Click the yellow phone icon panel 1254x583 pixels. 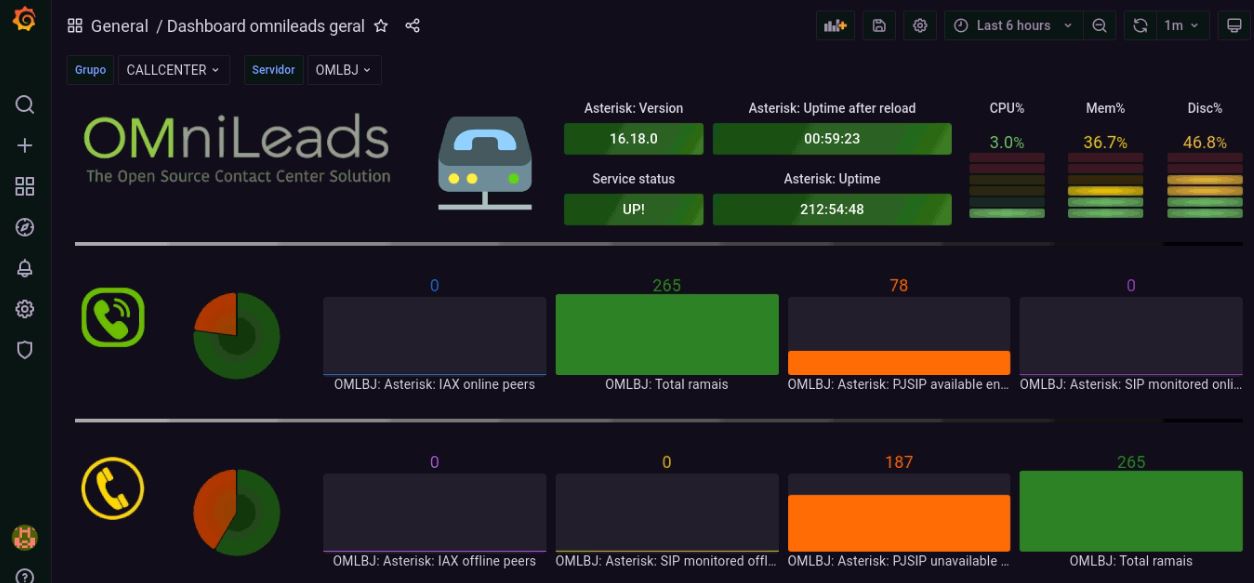113,490
